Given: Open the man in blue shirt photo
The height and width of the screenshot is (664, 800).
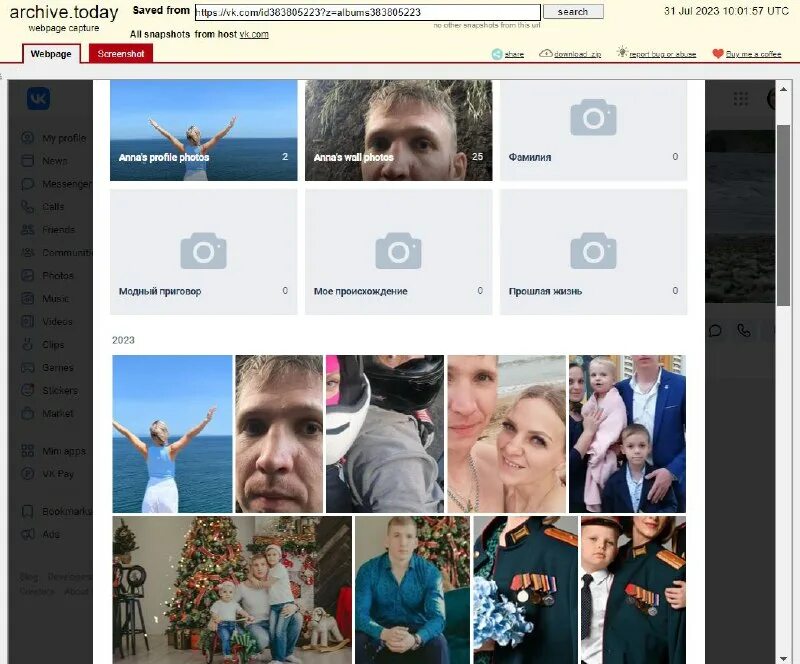Looking at the screenshot, I should click(412, 590).
